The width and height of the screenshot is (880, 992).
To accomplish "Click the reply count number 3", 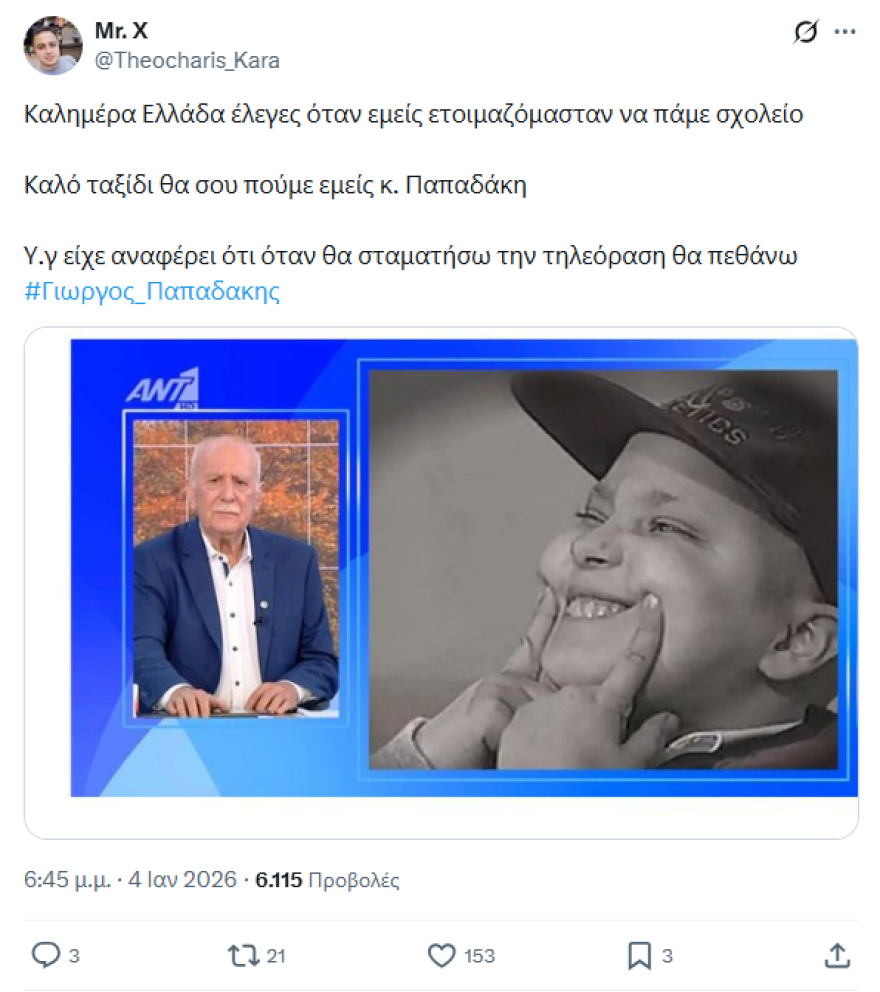I will (x=74, y=956).
